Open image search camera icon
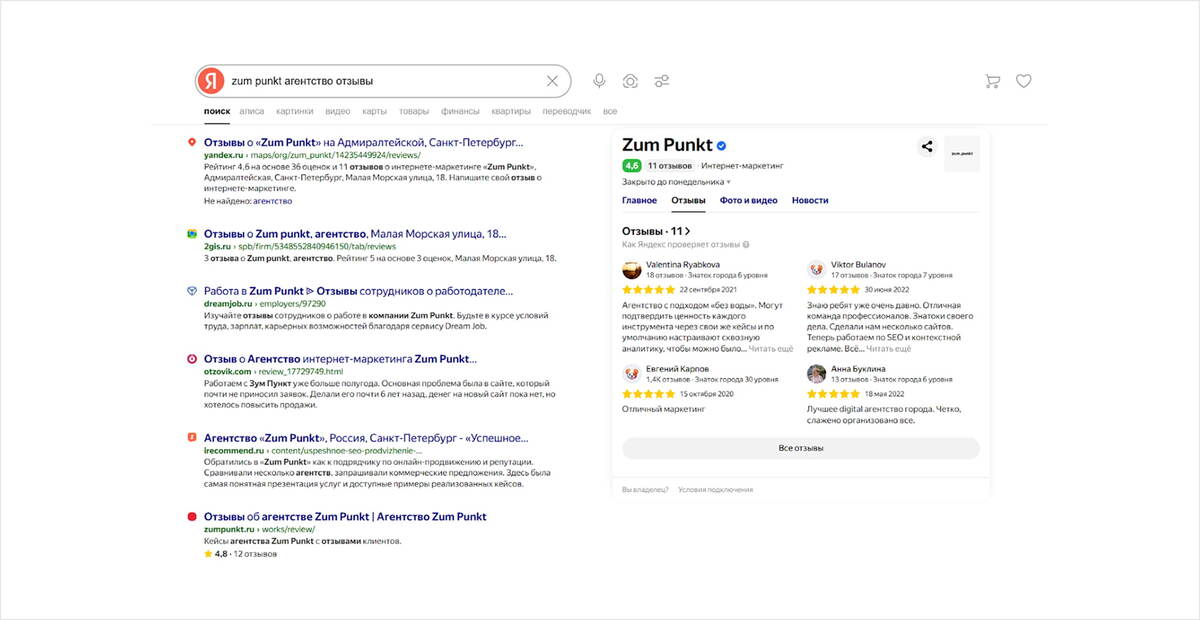 coord(630,81)
